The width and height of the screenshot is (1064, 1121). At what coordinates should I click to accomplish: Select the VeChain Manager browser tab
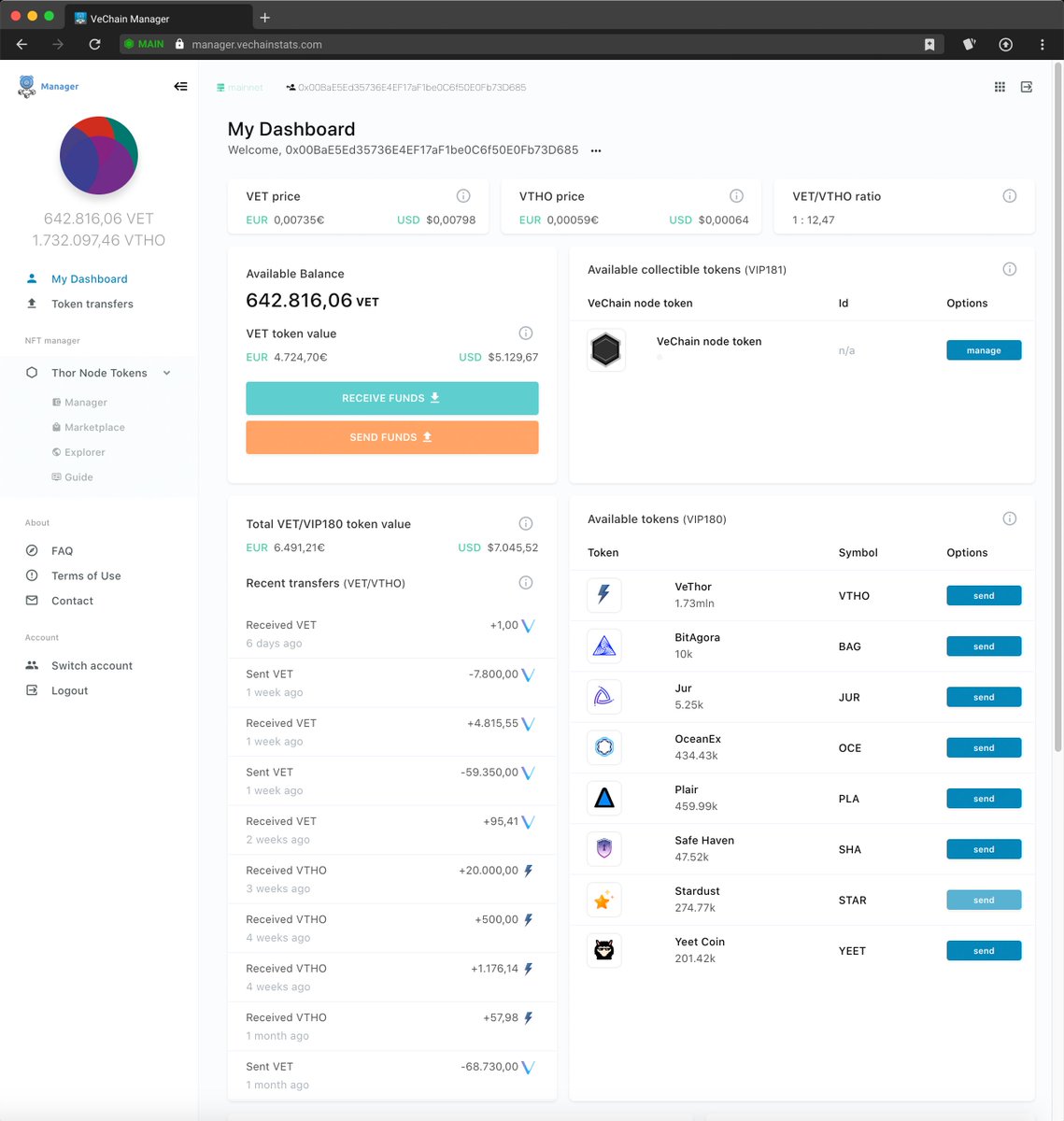click(159, 18)
